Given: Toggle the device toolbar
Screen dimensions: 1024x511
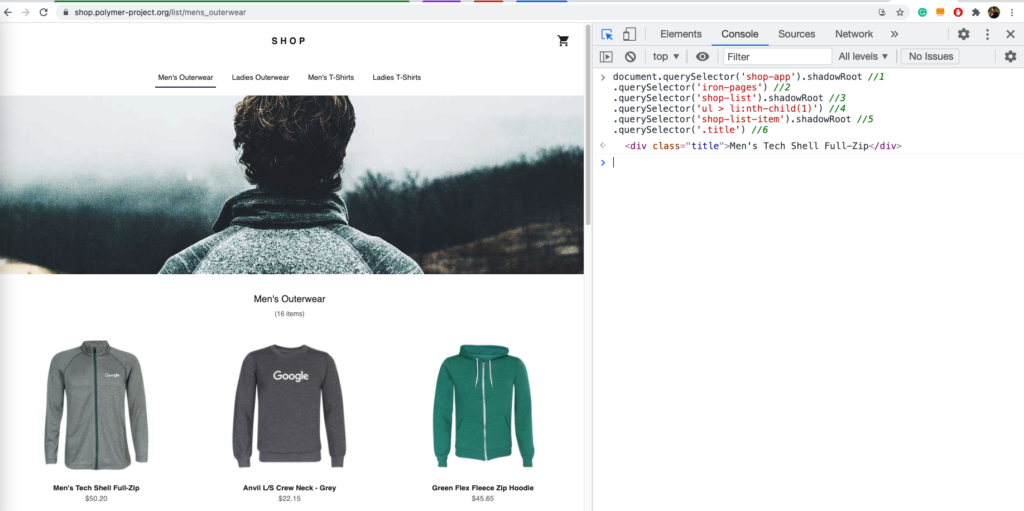Looking at the screenshot, I should [x=629, y=34].
